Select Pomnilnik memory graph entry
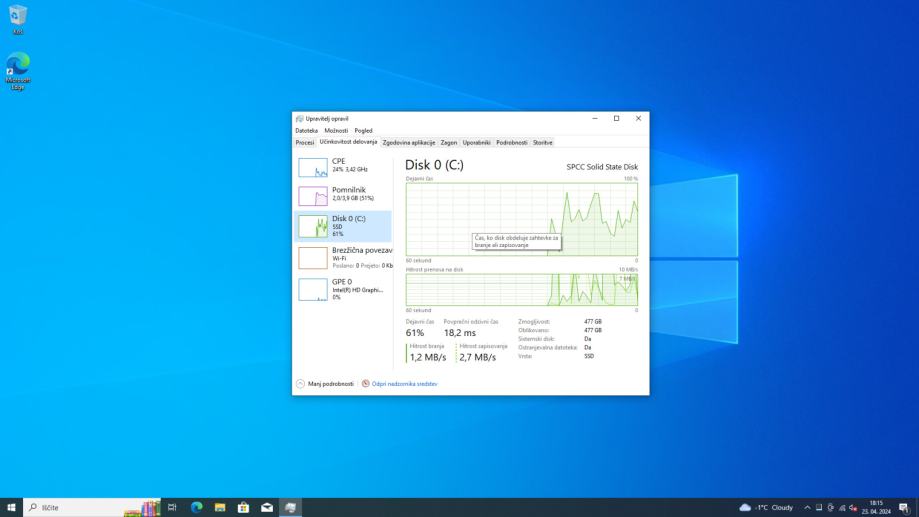This screenshot has height=517, width=919. coord(344,194)
